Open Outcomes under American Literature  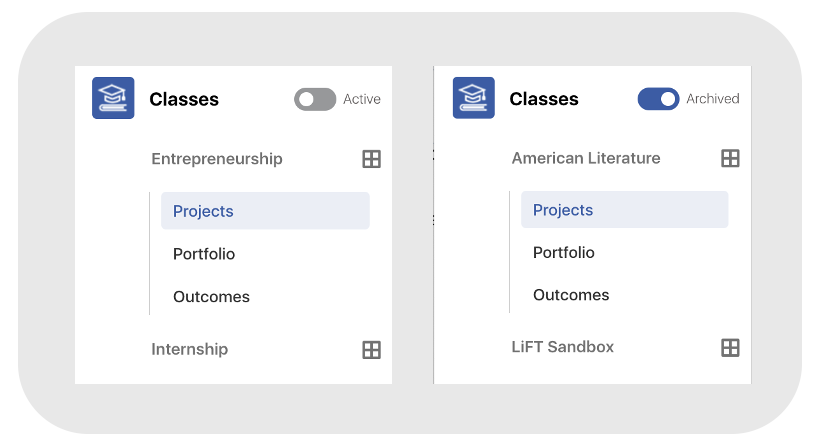click(571, 295)
